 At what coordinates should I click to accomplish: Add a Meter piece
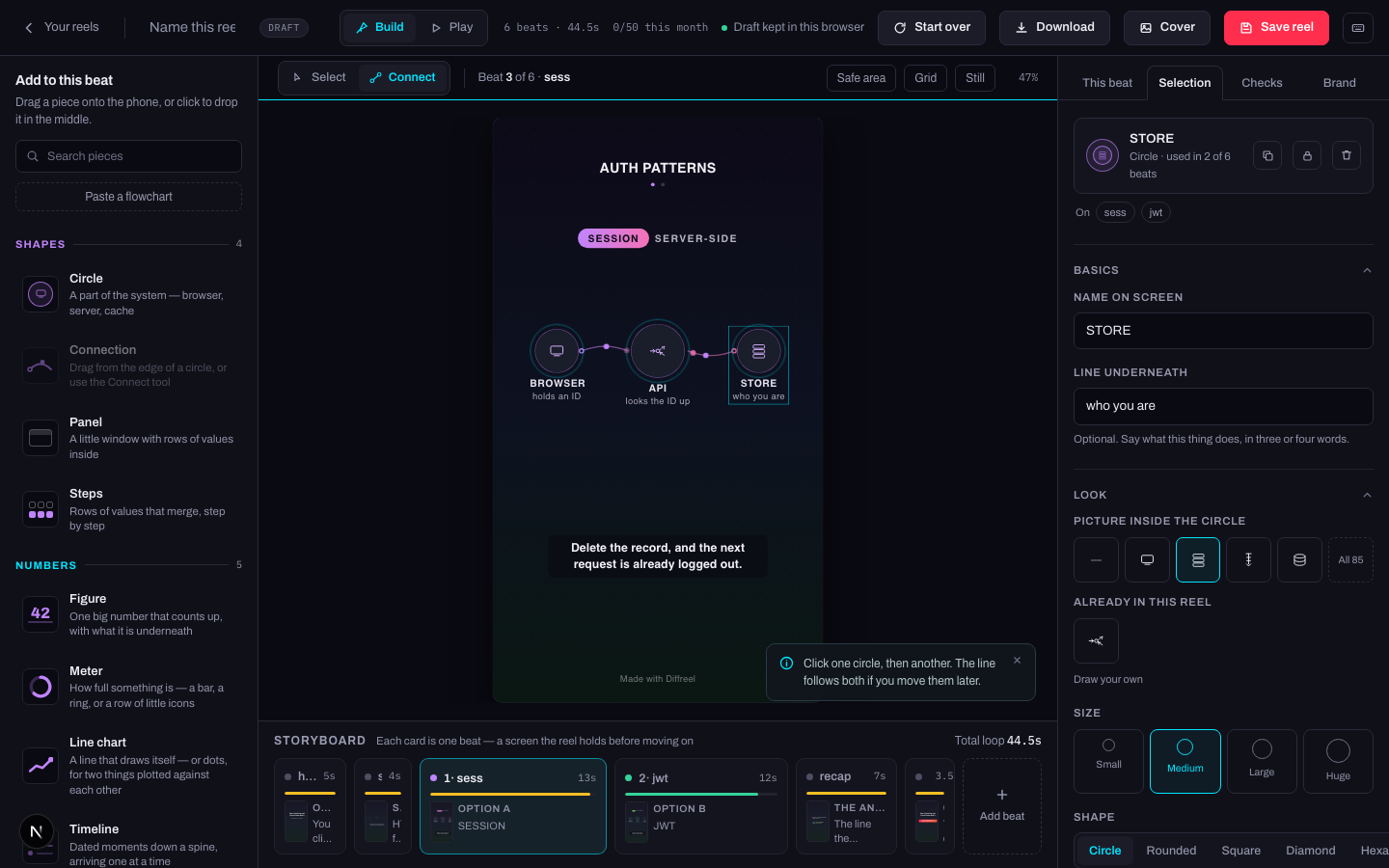129,687
